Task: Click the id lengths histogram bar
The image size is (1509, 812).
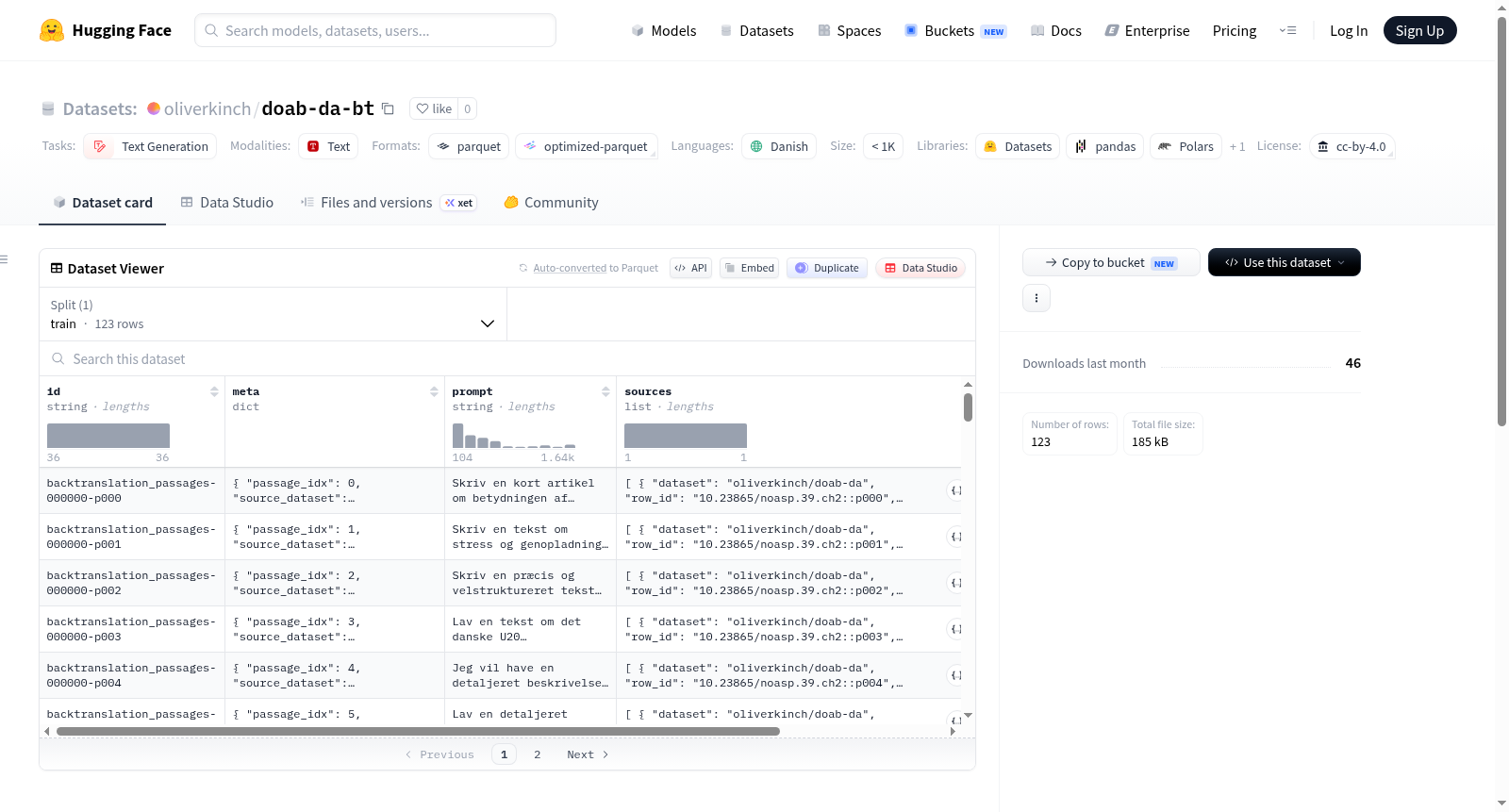Action: point(108,436)
